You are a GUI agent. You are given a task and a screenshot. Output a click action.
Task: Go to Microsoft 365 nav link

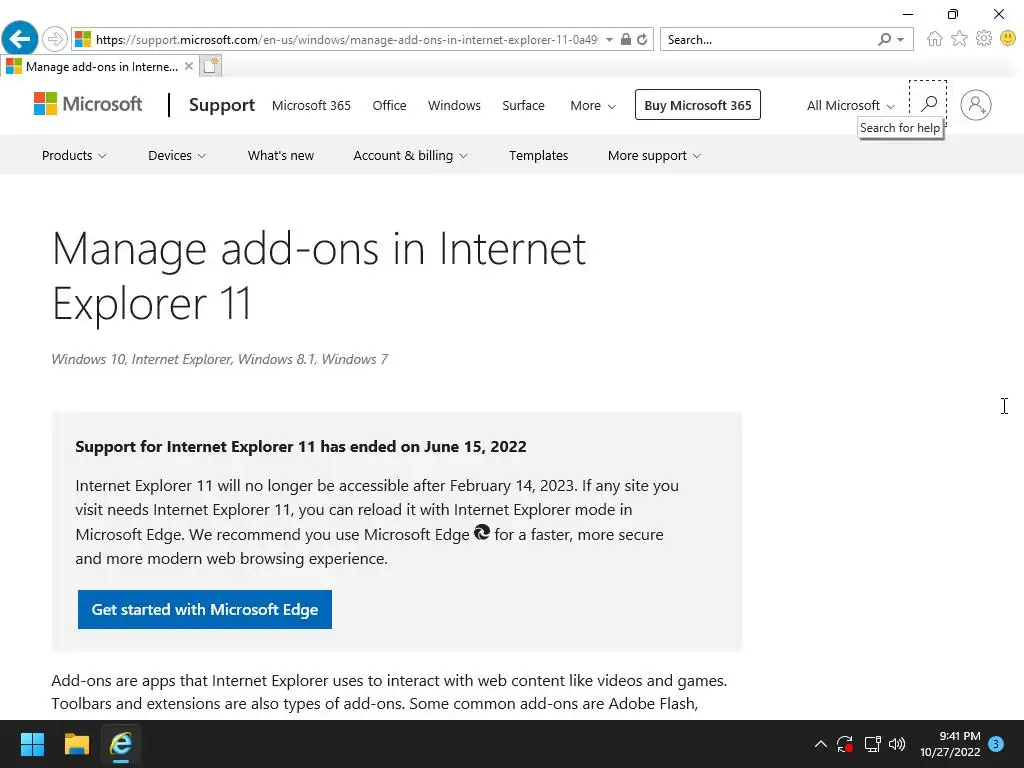[x=311, y=105]
